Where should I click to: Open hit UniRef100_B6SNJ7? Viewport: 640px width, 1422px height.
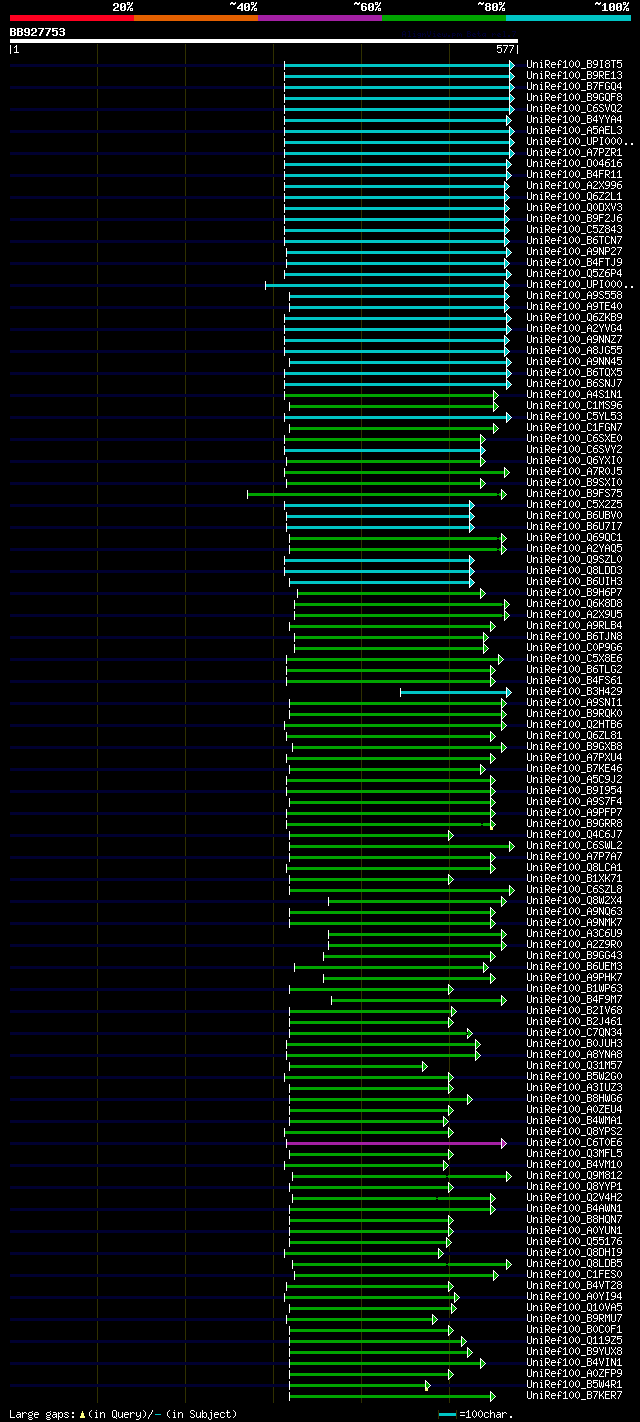point(574,383)
